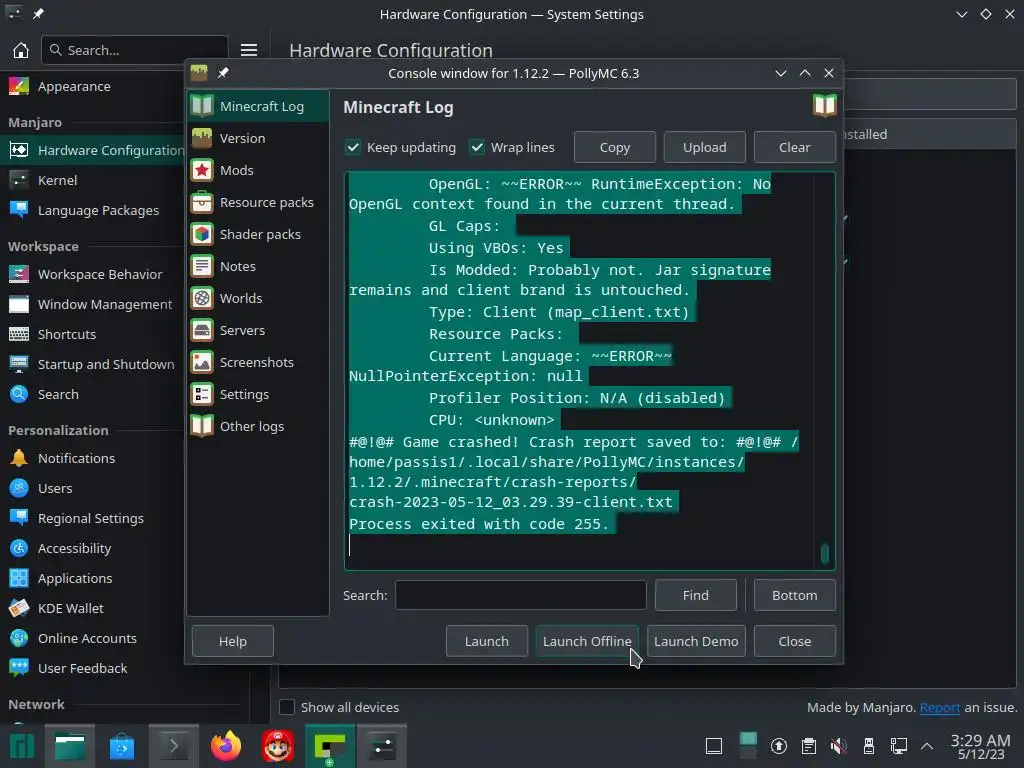Click the Worlds globe icon

pyautogui.click(x=202, y=298)
